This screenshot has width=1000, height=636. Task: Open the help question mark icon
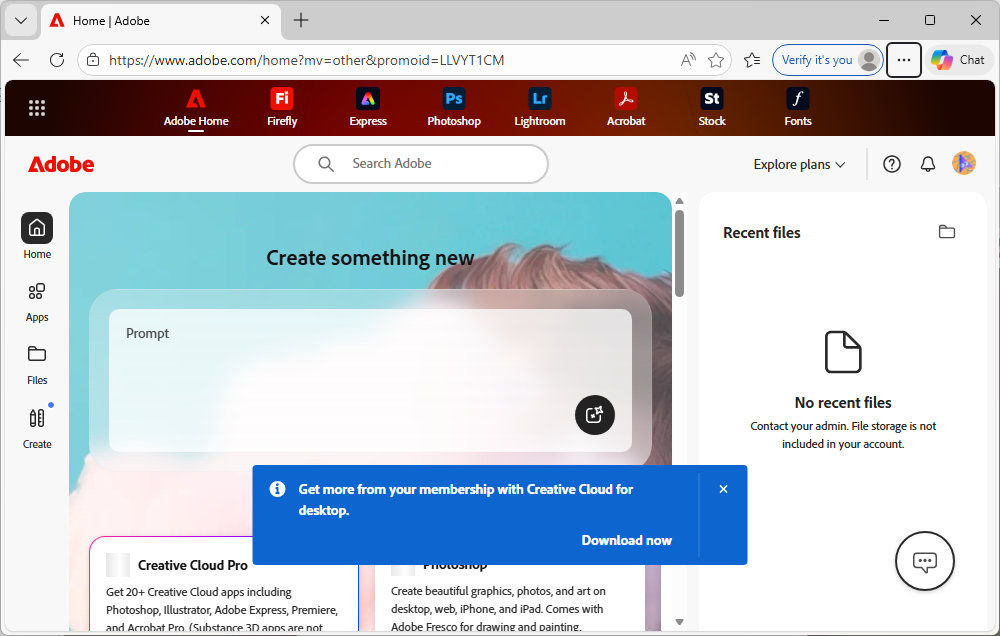(891, 164)
